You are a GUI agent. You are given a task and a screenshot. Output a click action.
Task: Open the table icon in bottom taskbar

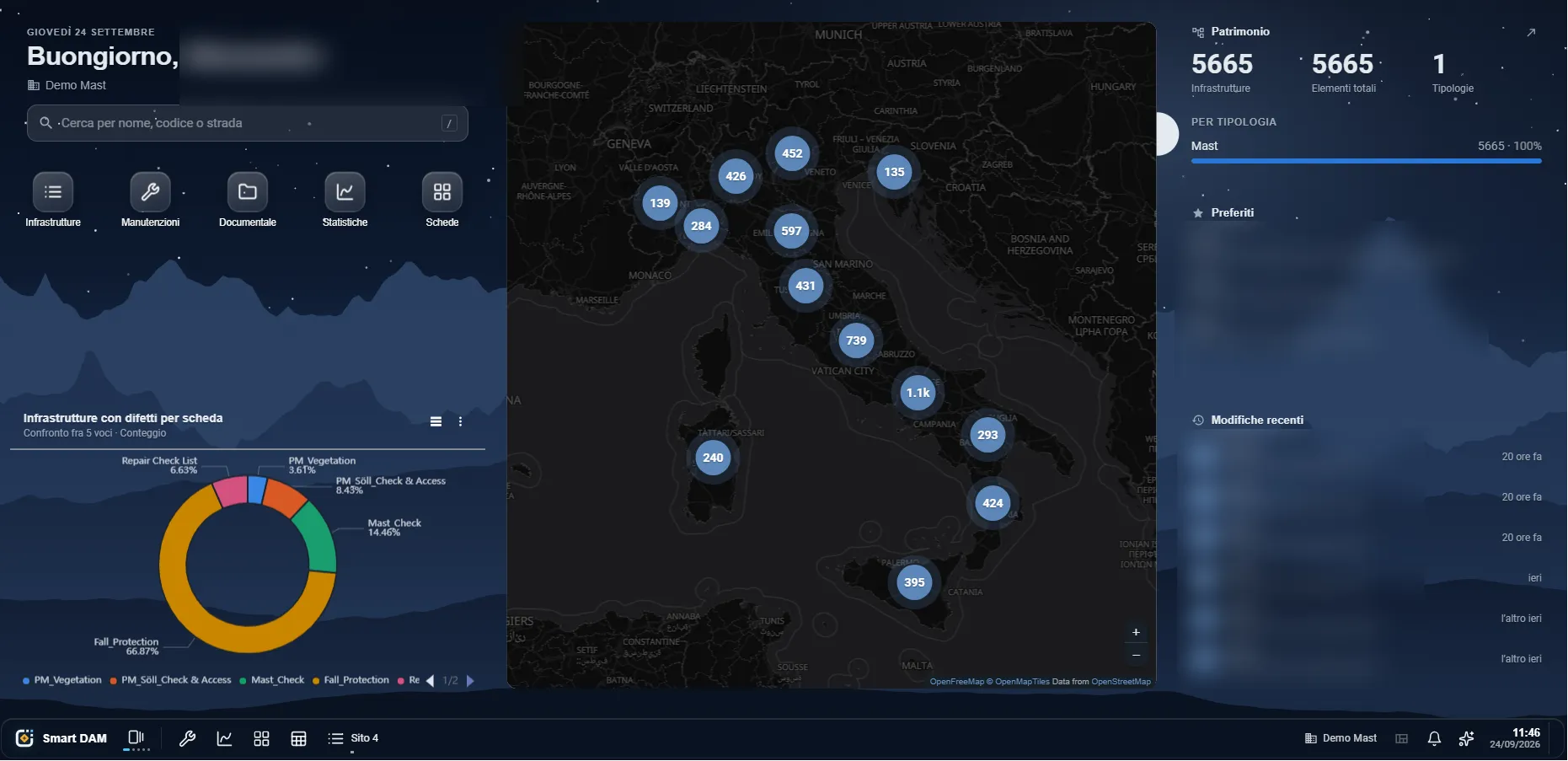tap(298, 738)
